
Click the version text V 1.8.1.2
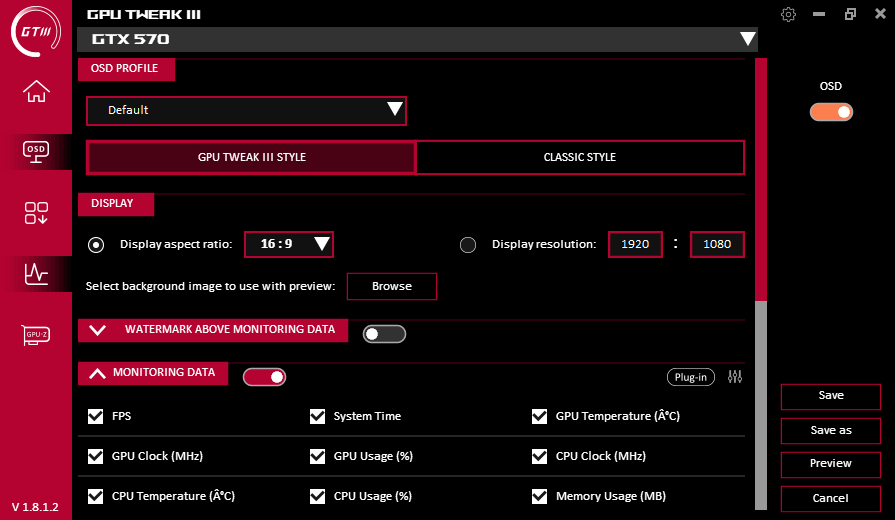[x=35, y=507]
